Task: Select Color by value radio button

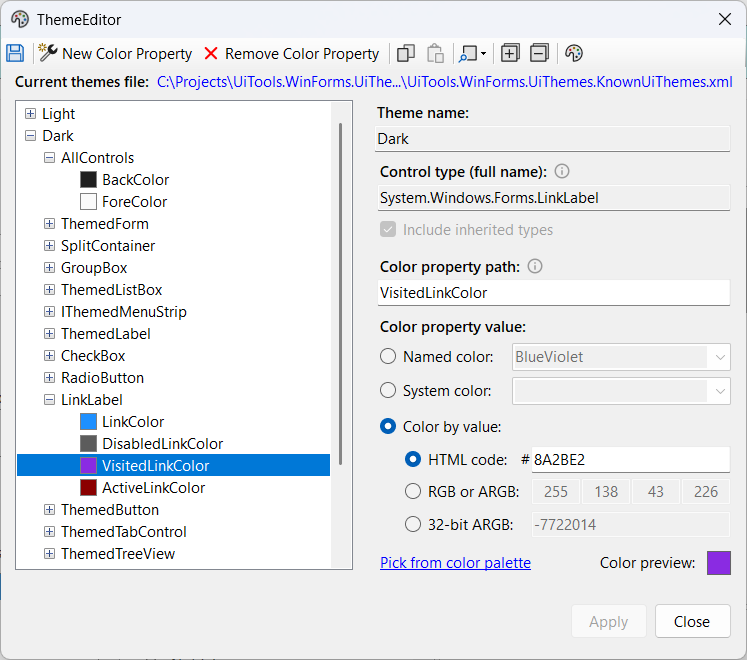Action: 388,426
